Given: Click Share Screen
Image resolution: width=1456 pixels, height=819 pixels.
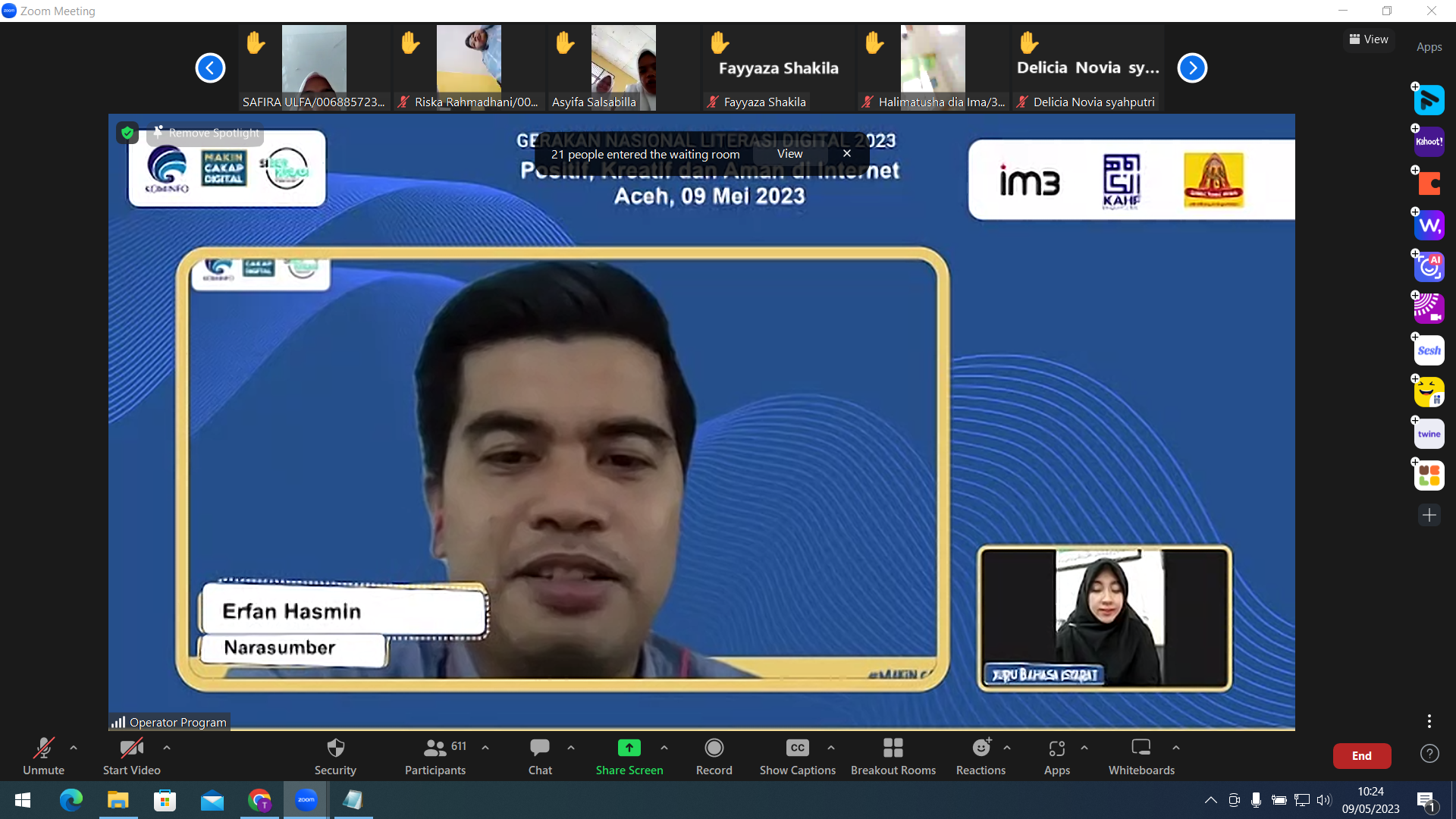Looking at the screenshot, I should point(629,756).
